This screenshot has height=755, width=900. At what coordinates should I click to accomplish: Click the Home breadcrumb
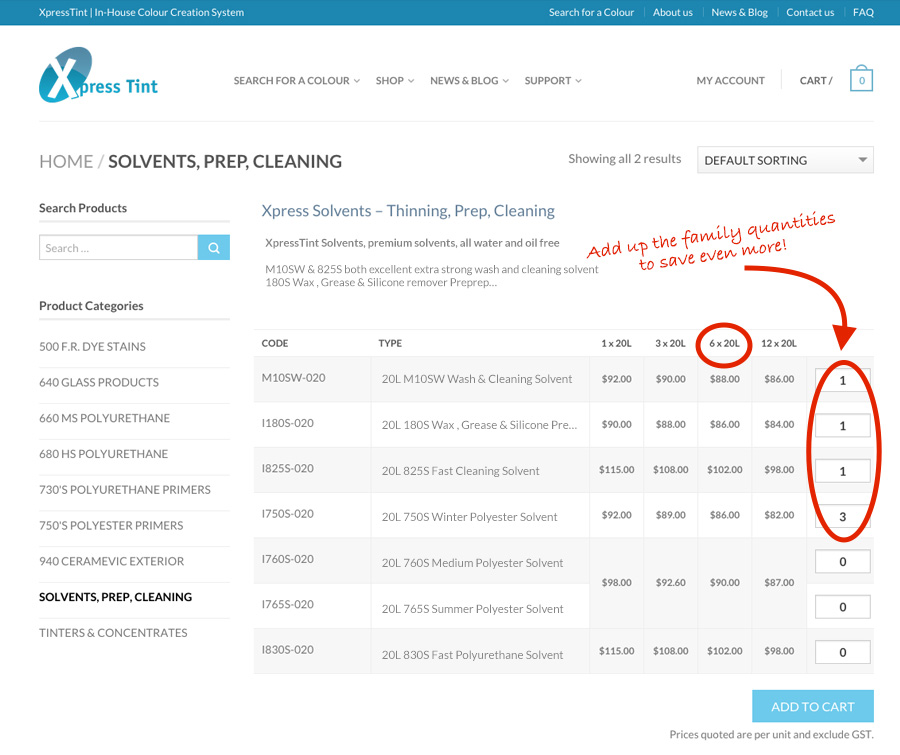(66, 162)
